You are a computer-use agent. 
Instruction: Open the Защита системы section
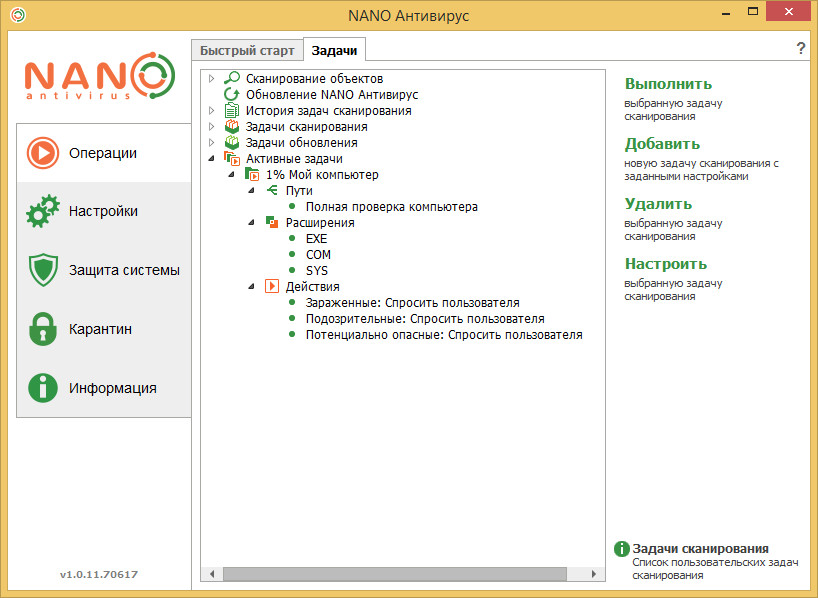point(104,270)
